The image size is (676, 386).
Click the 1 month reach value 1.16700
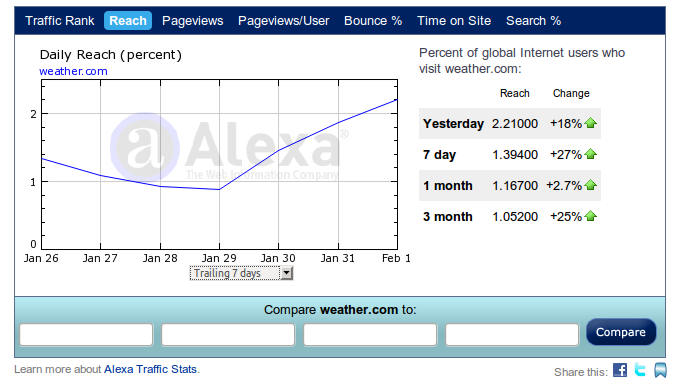click(x=515, y=186)
